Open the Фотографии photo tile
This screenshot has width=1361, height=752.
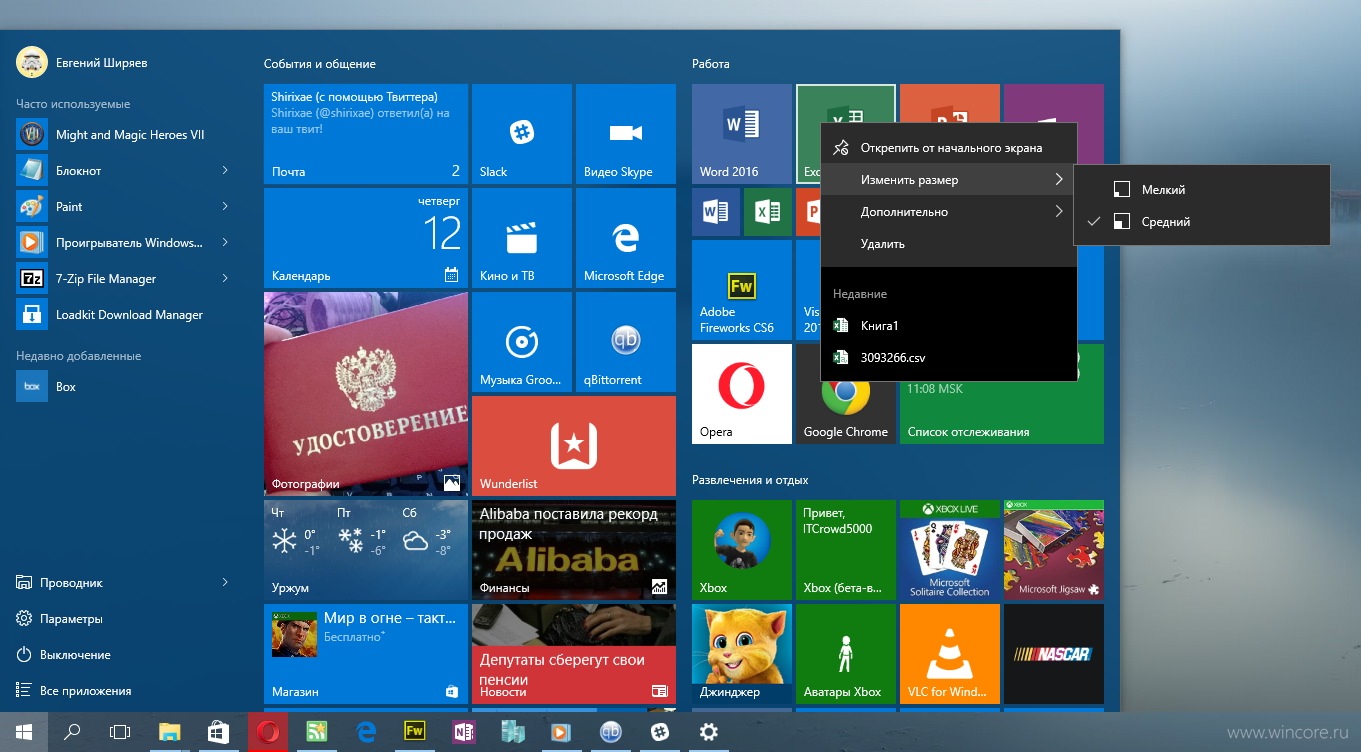click(x=366, y=394)
